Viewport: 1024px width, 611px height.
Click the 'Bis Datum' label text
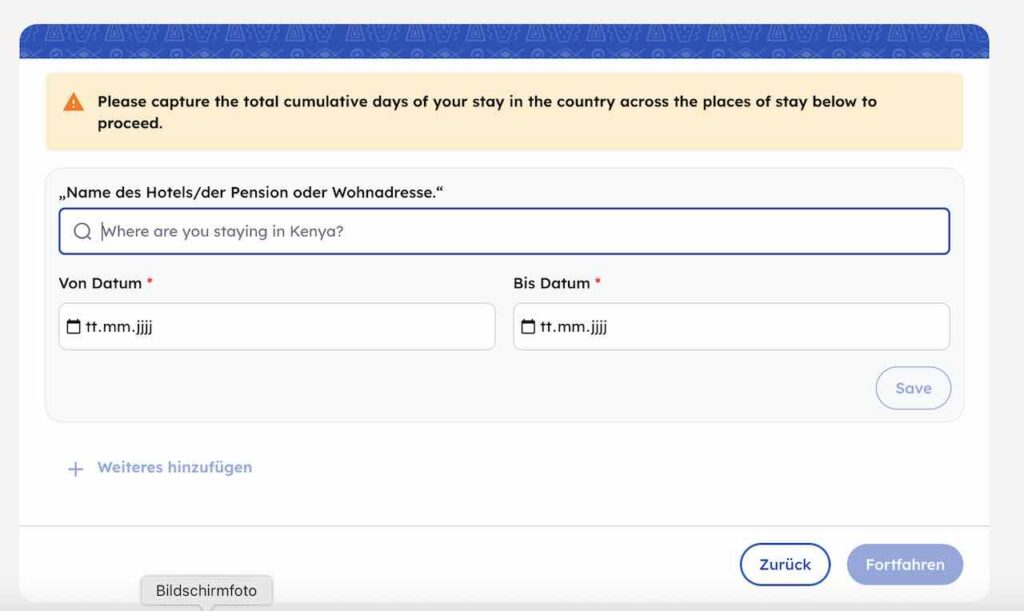(551, 283)
